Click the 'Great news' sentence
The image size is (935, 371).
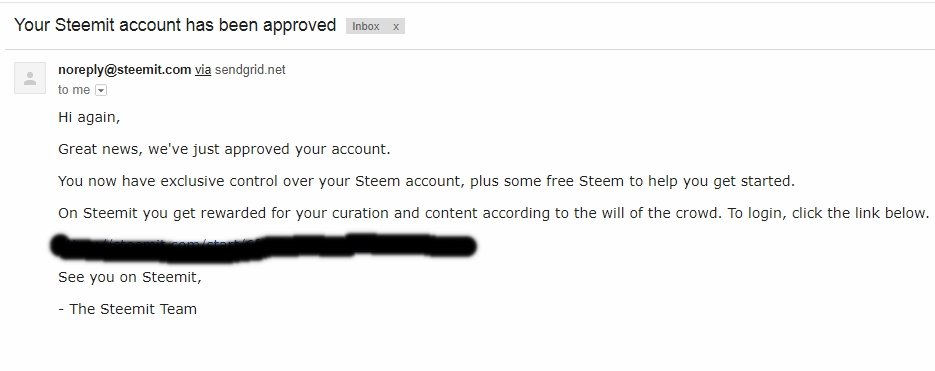point(224,149)
